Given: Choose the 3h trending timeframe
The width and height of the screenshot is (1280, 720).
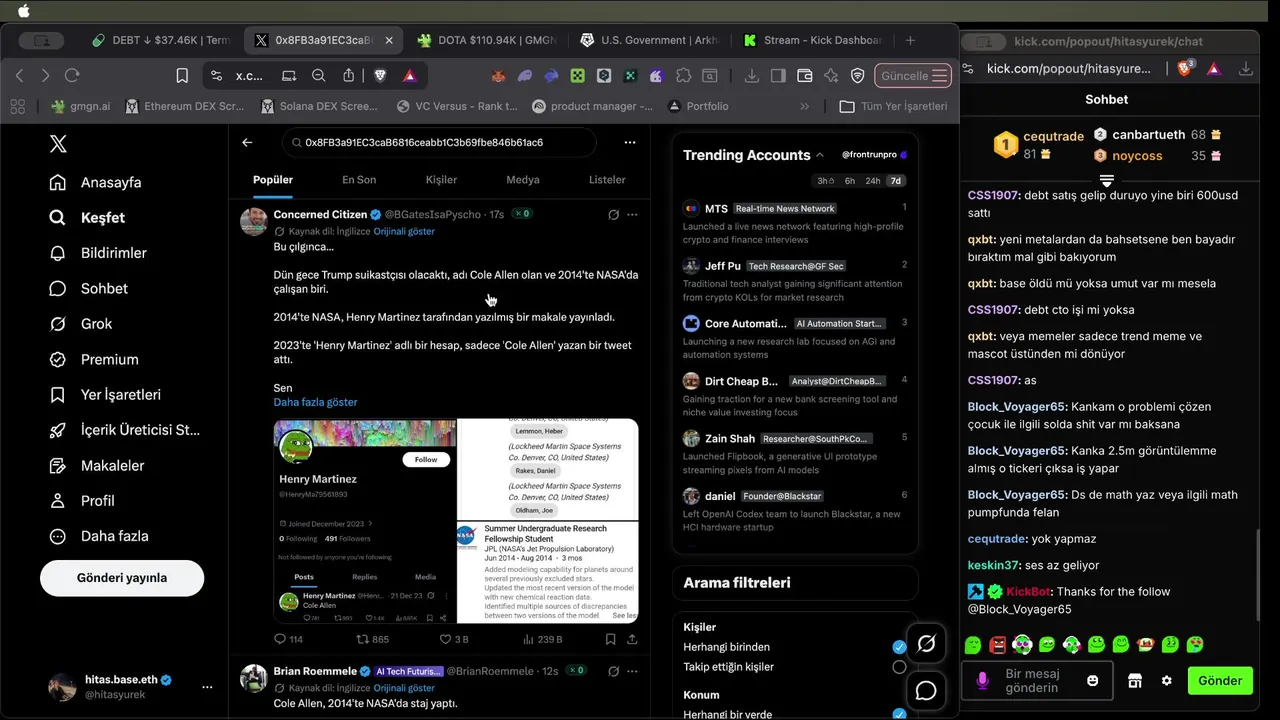Looking at the screenshot, I should (x=825, y=181).
